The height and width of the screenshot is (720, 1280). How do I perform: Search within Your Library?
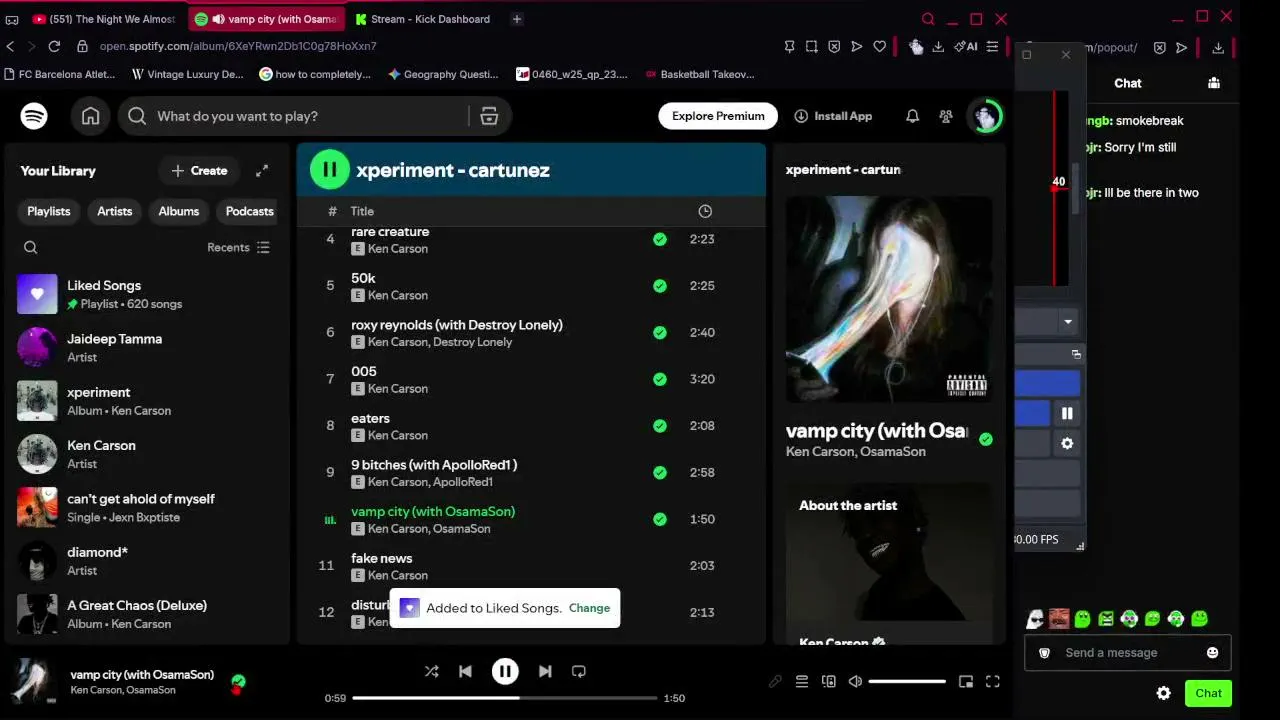31,247
